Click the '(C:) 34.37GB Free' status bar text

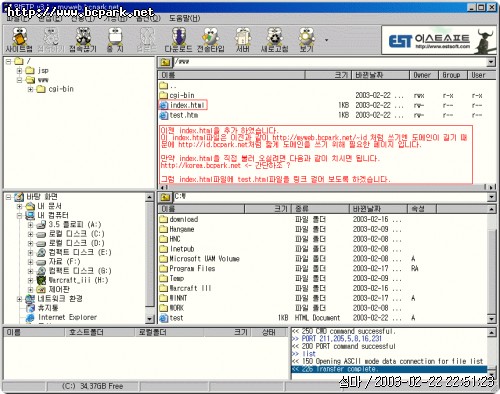click(x=92, y=386)
